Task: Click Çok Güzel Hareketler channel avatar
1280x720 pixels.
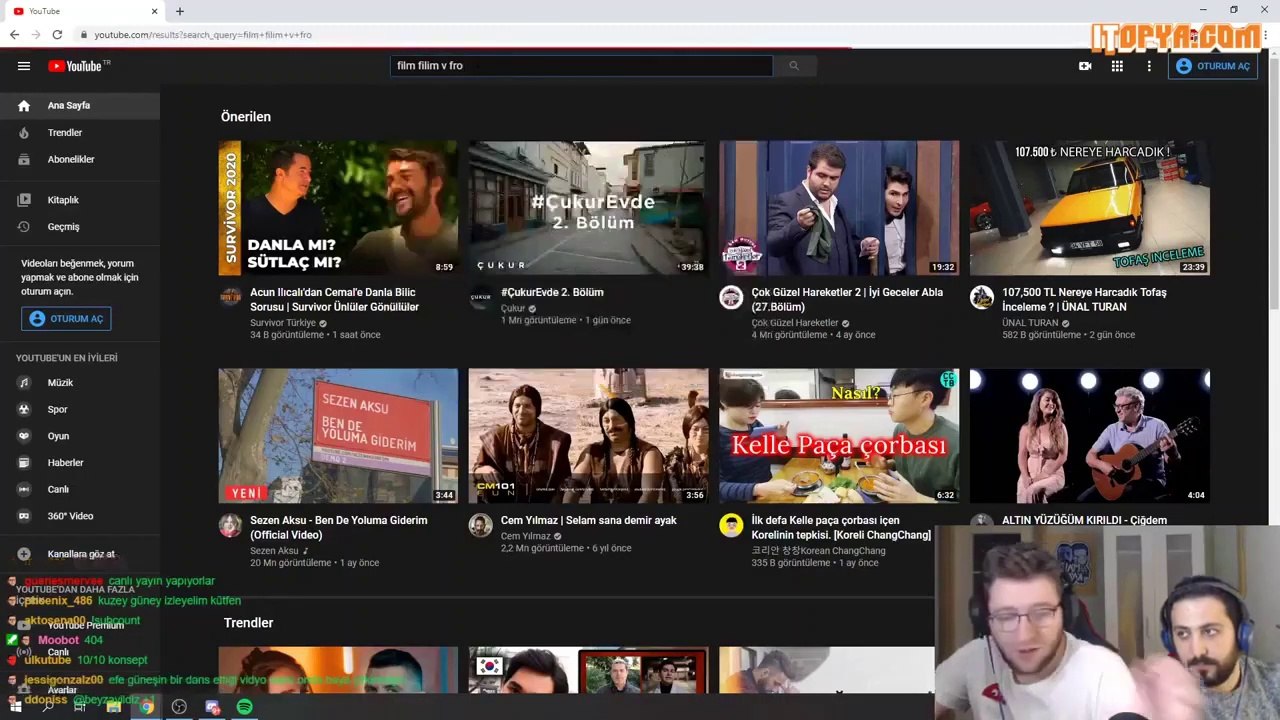Action: click(732, 297)
